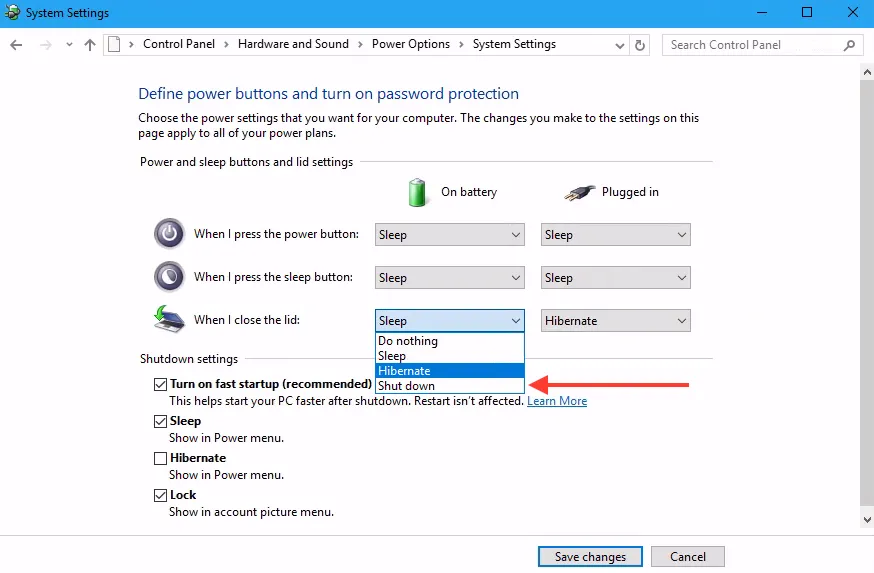The height and width of the screenshot is (573, 874).
Task: Open Control Panel breadcrumb
Action: (x=179, y=44)
